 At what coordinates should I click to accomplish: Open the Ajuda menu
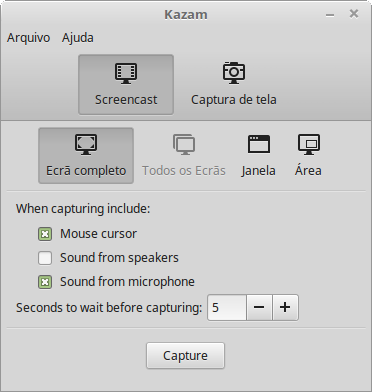(78, 38)
